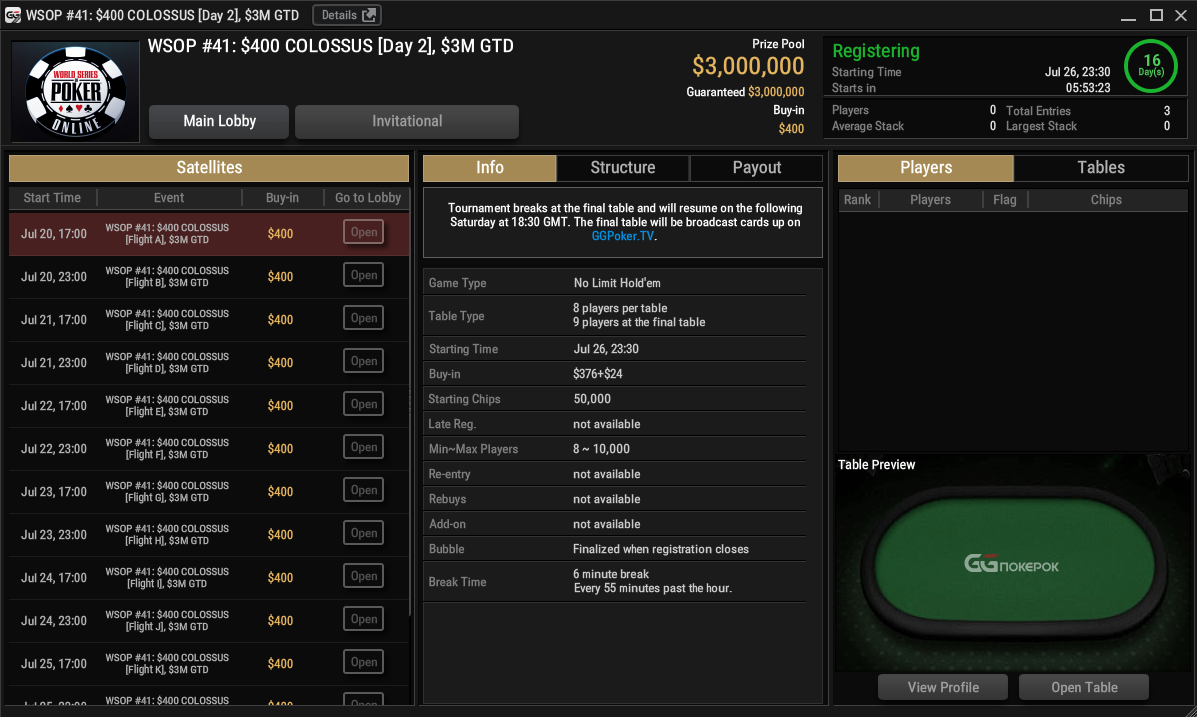Click the table preview image

click(x=1012, y=565)
